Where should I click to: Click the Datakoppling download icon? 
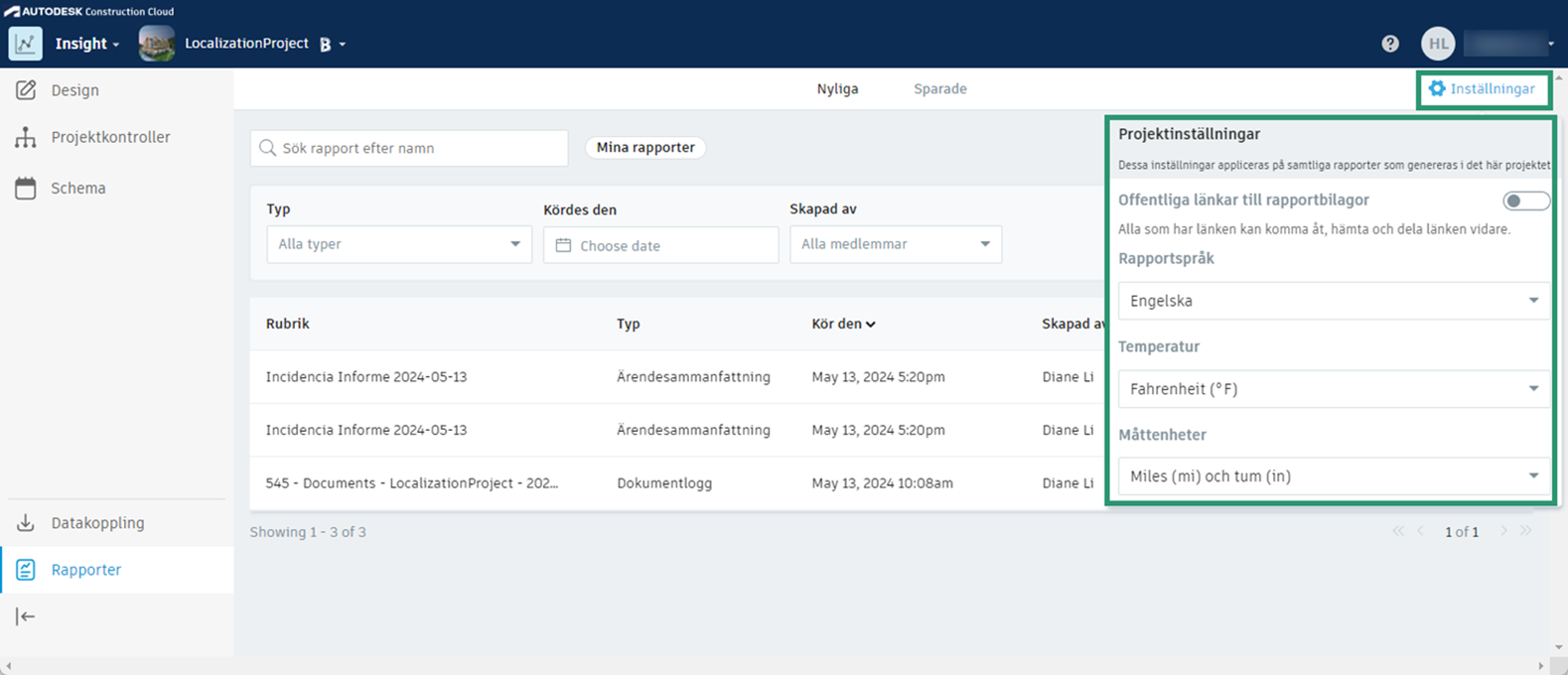[26, 523]
